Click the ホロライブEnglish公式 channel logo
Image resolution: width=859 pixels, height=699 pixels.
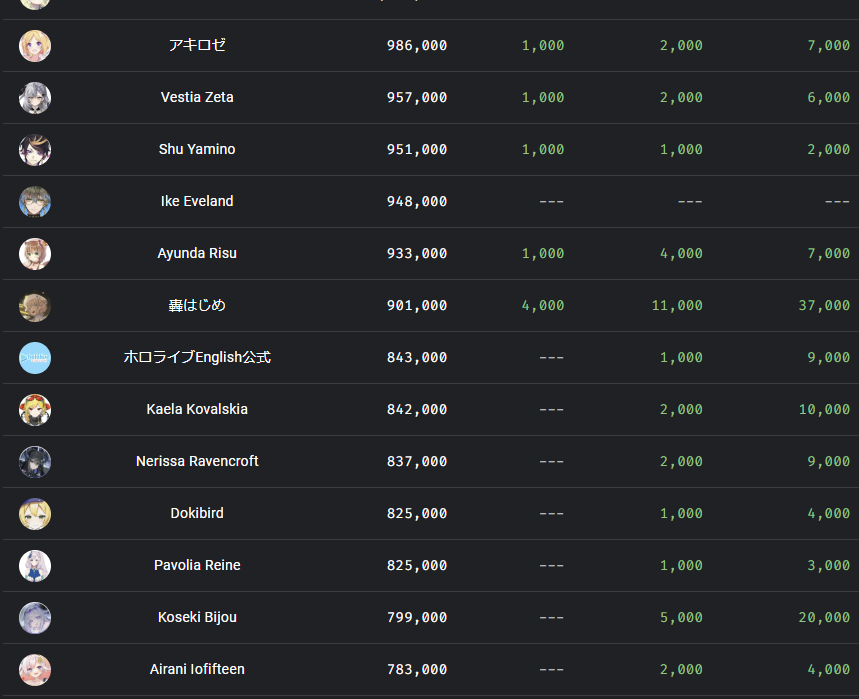(35, 358)
